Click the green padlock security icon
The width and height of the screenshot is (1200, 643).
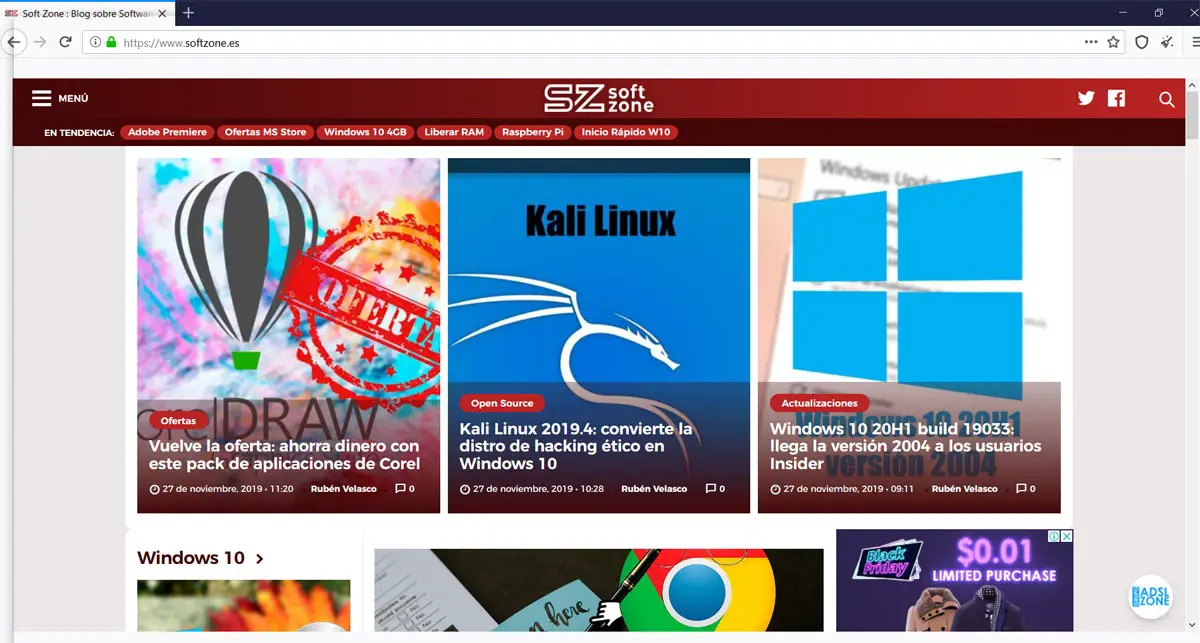click(x=111, y=43)
